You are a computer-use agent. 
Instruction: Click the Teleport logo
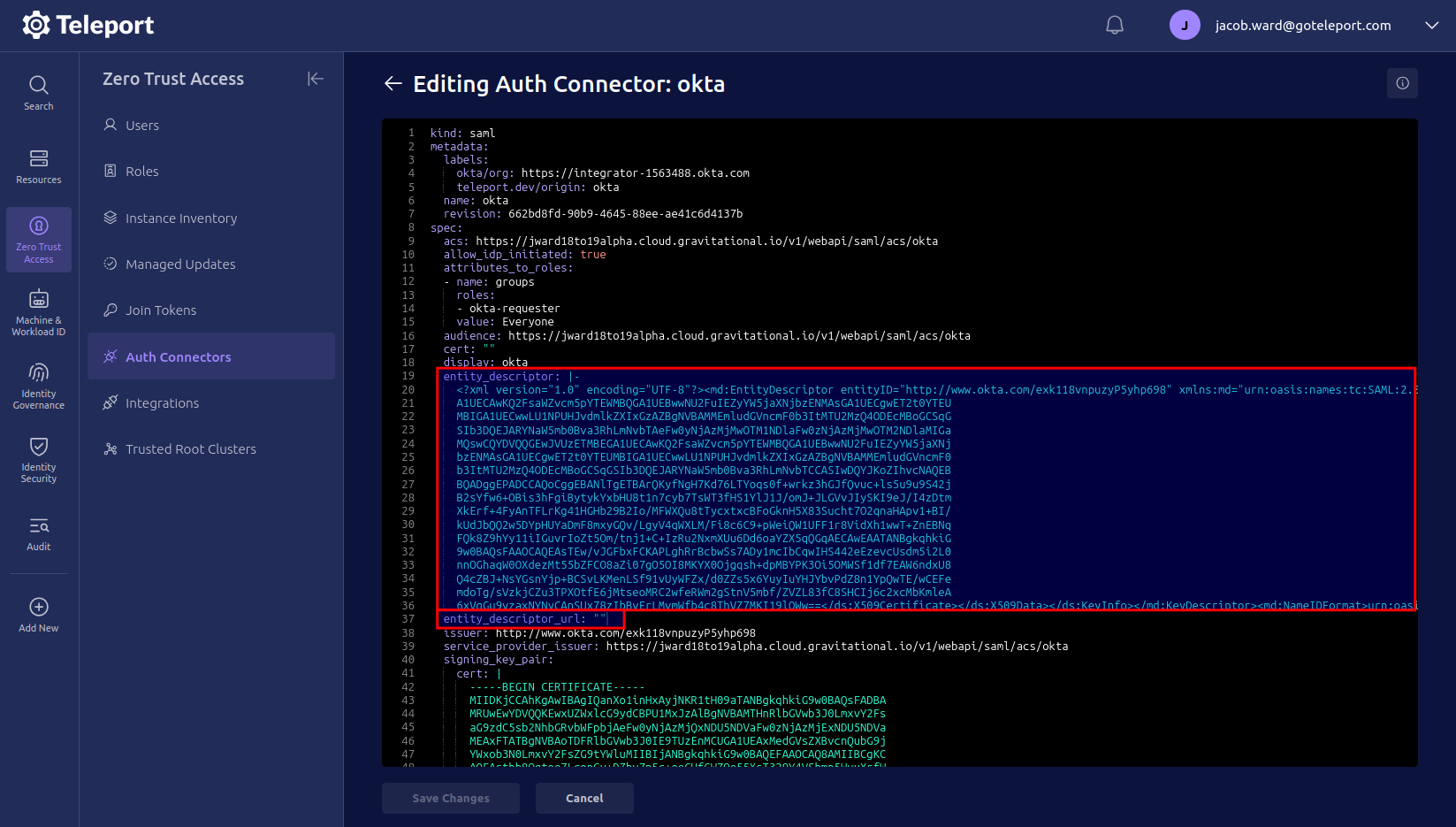(x=87, y=25)
